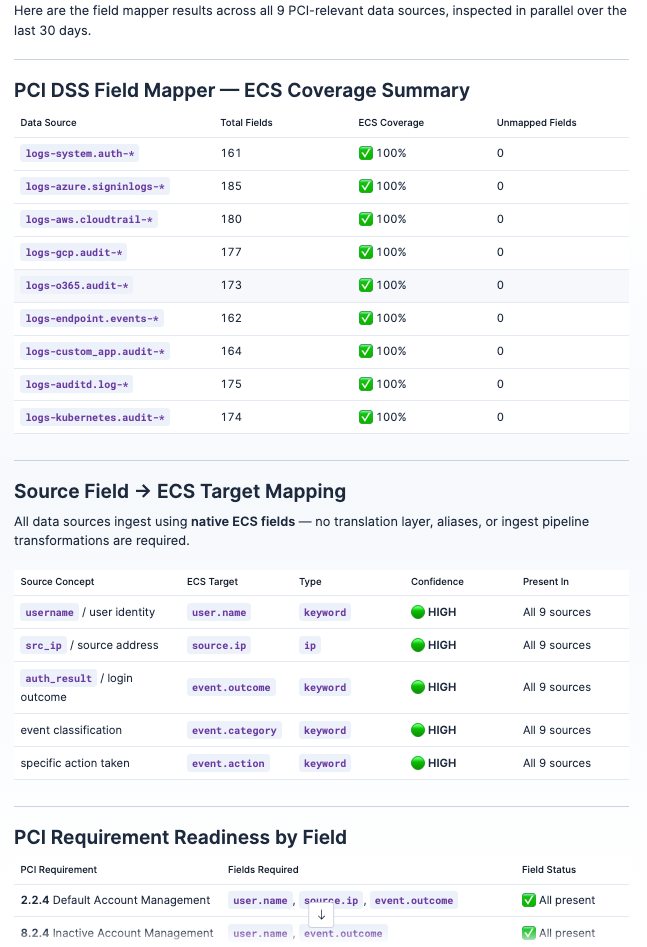This screenshot has height=947, width=647.
Task: Click '2.2.4 Default Account Management' requirement
Action: click(115, 900)
